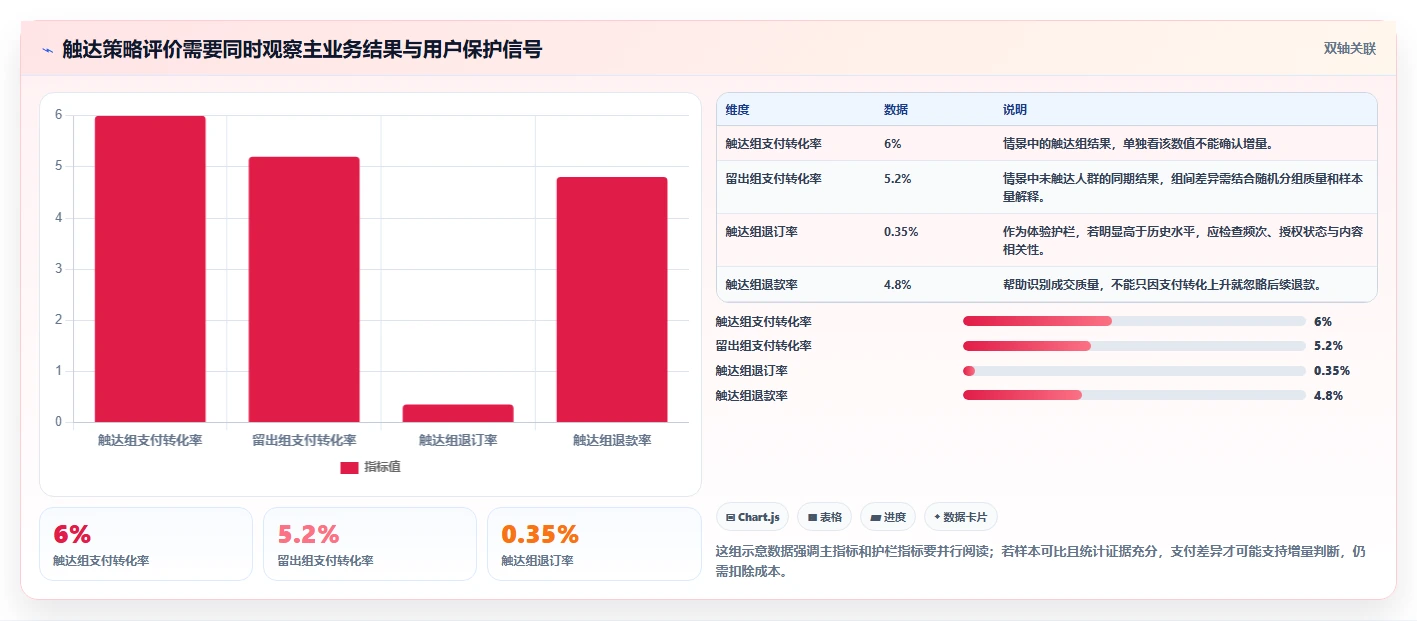1417x621 pixels.
Task: Click table value 6%
Action: pos(893,144)
